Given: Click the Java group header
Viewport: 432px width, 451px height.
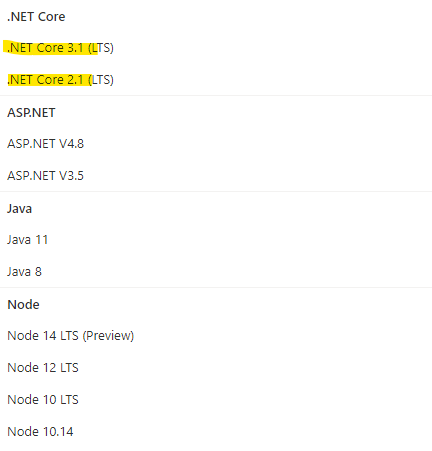Looking at the screenshot, I should pyautogui.click(x=19, y=209).
